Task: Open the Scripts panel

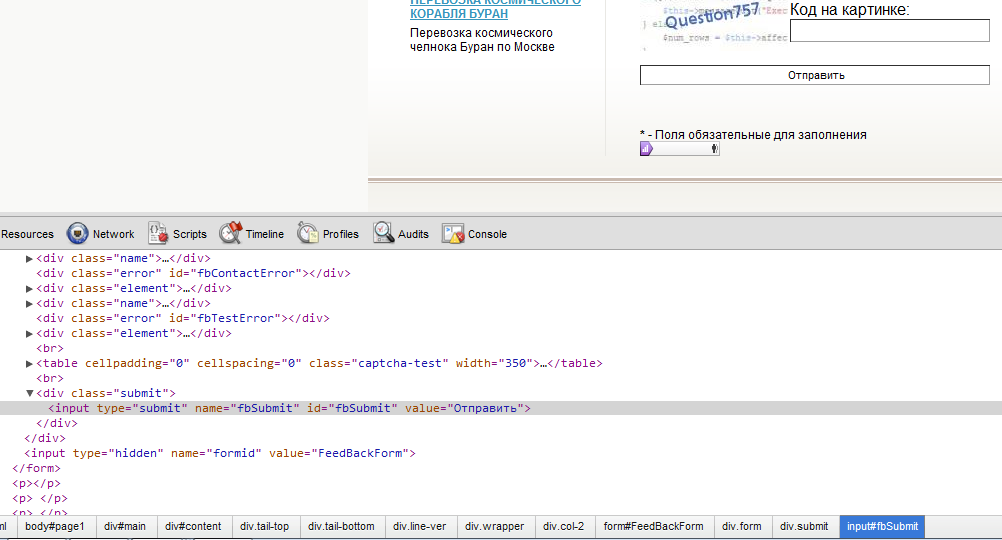Action: 177,234
